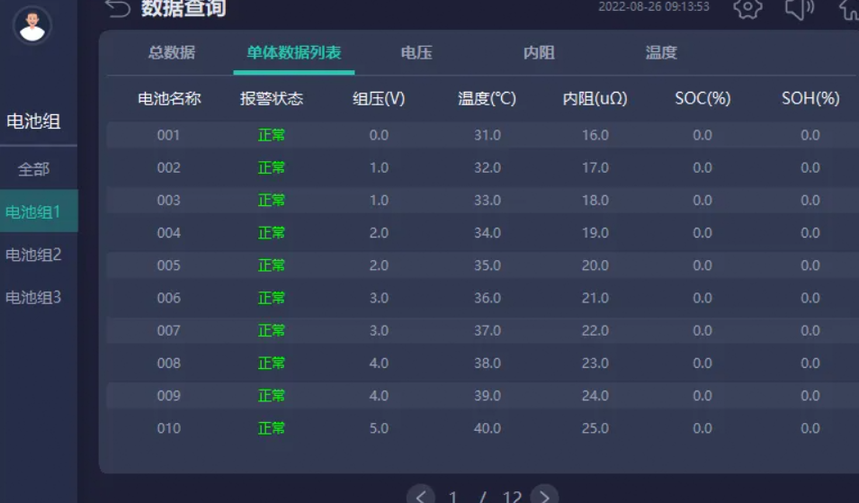
Task: Select the 单体数据列表 tab
Action: (294, 53)
